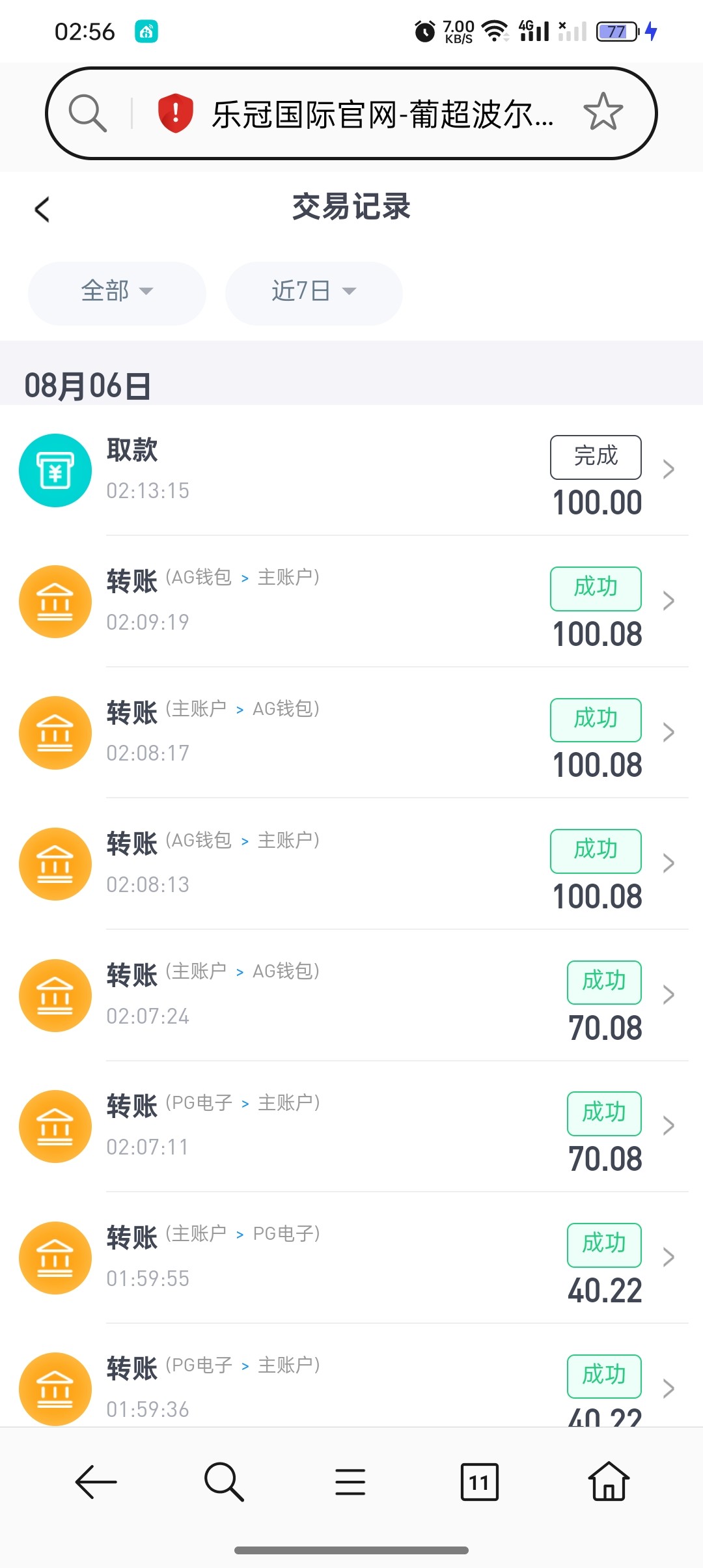This screenshot has width=703, height=1568.
Task: Open the browser tabs counter showing 11
Action: [x=479, y=1483]
